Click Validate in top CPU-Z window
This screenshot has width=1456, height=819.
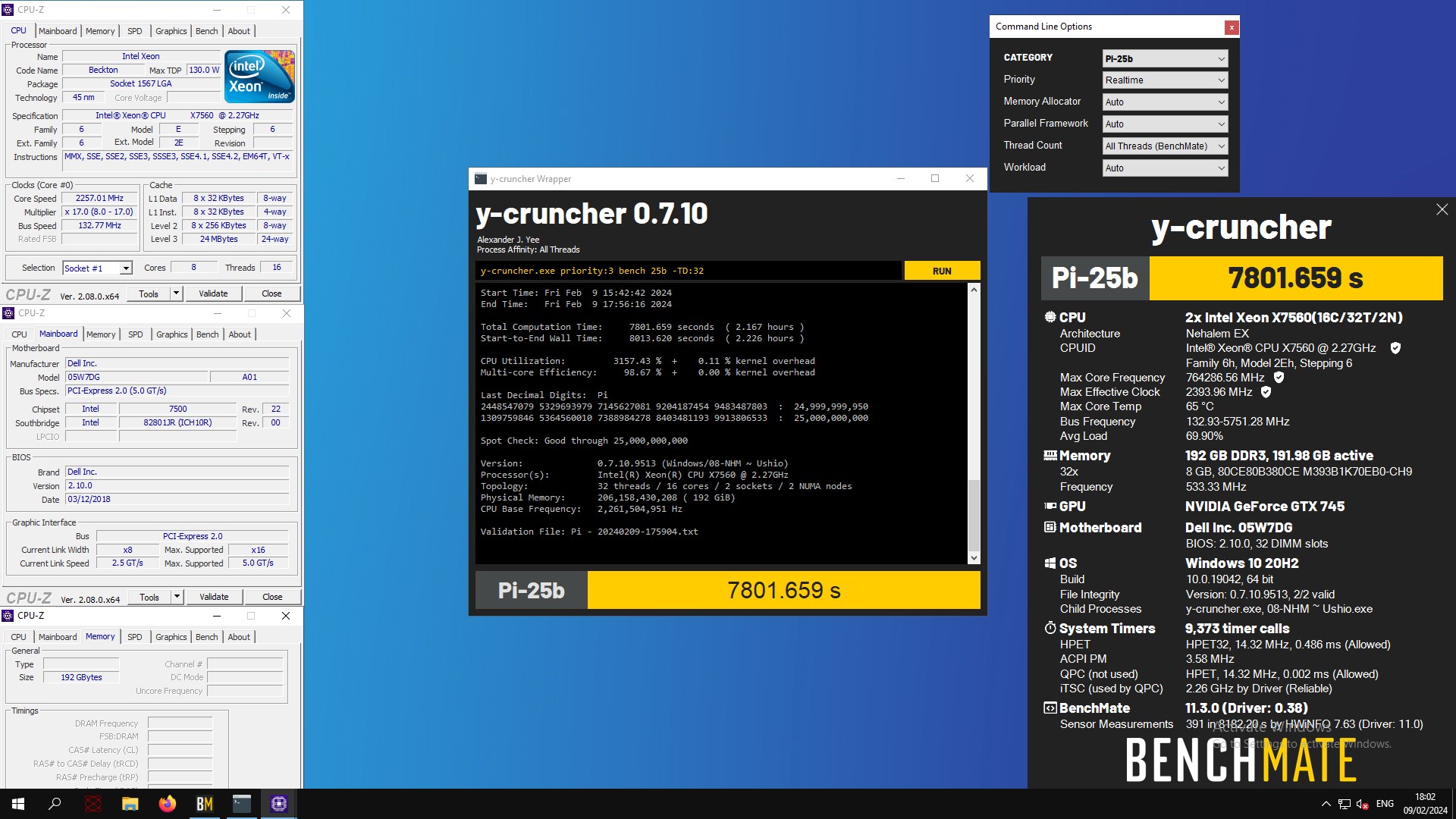coord(213,293)
